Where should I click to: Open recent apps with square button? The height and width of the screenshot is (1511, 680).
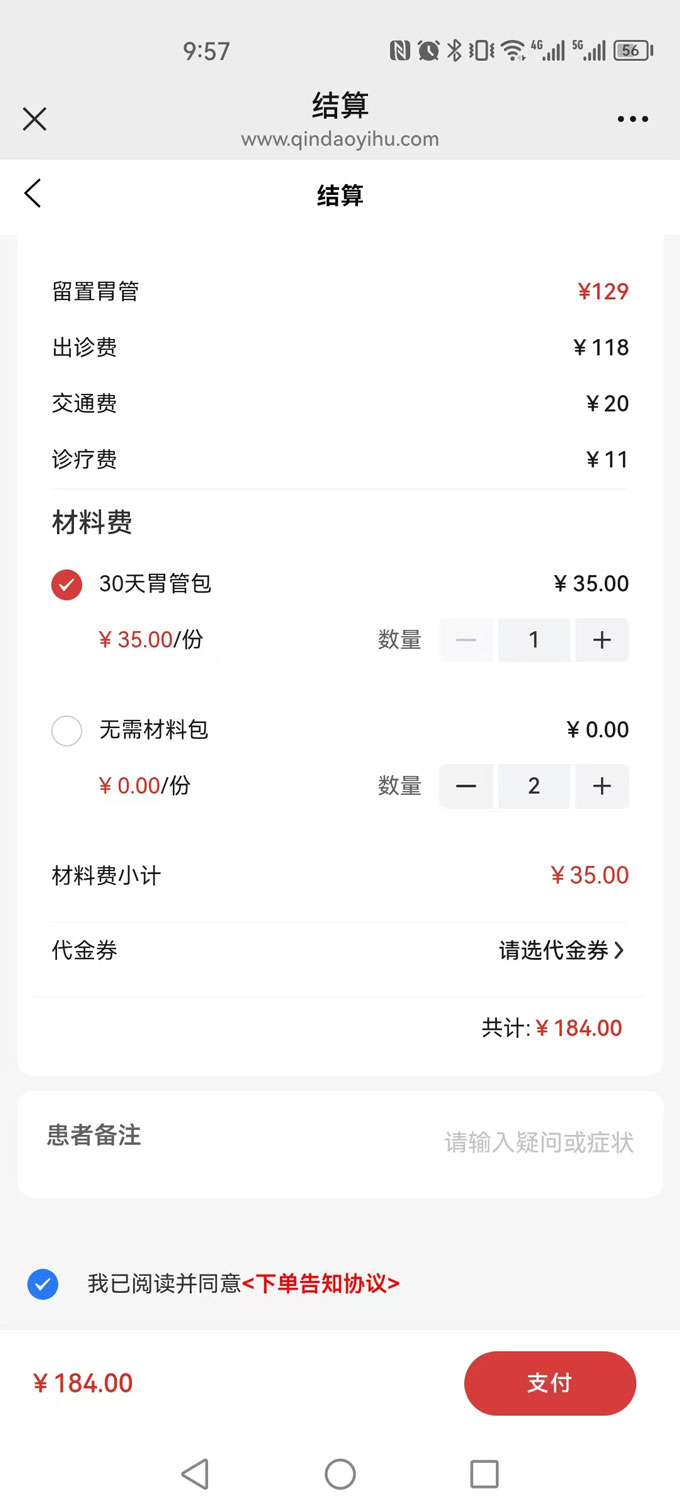coord(484,1473)
